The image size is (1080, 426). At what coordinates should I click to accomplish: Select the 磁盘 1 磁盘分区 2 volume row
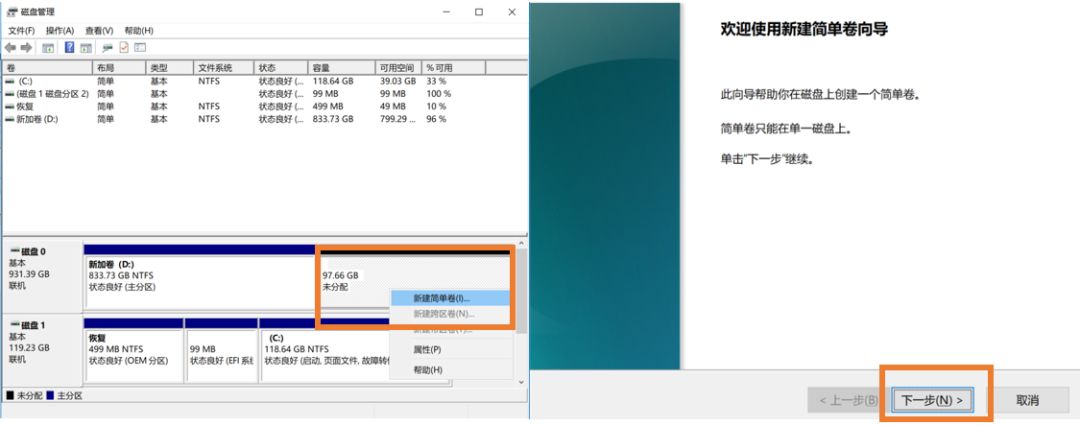(x=264, y=94)
